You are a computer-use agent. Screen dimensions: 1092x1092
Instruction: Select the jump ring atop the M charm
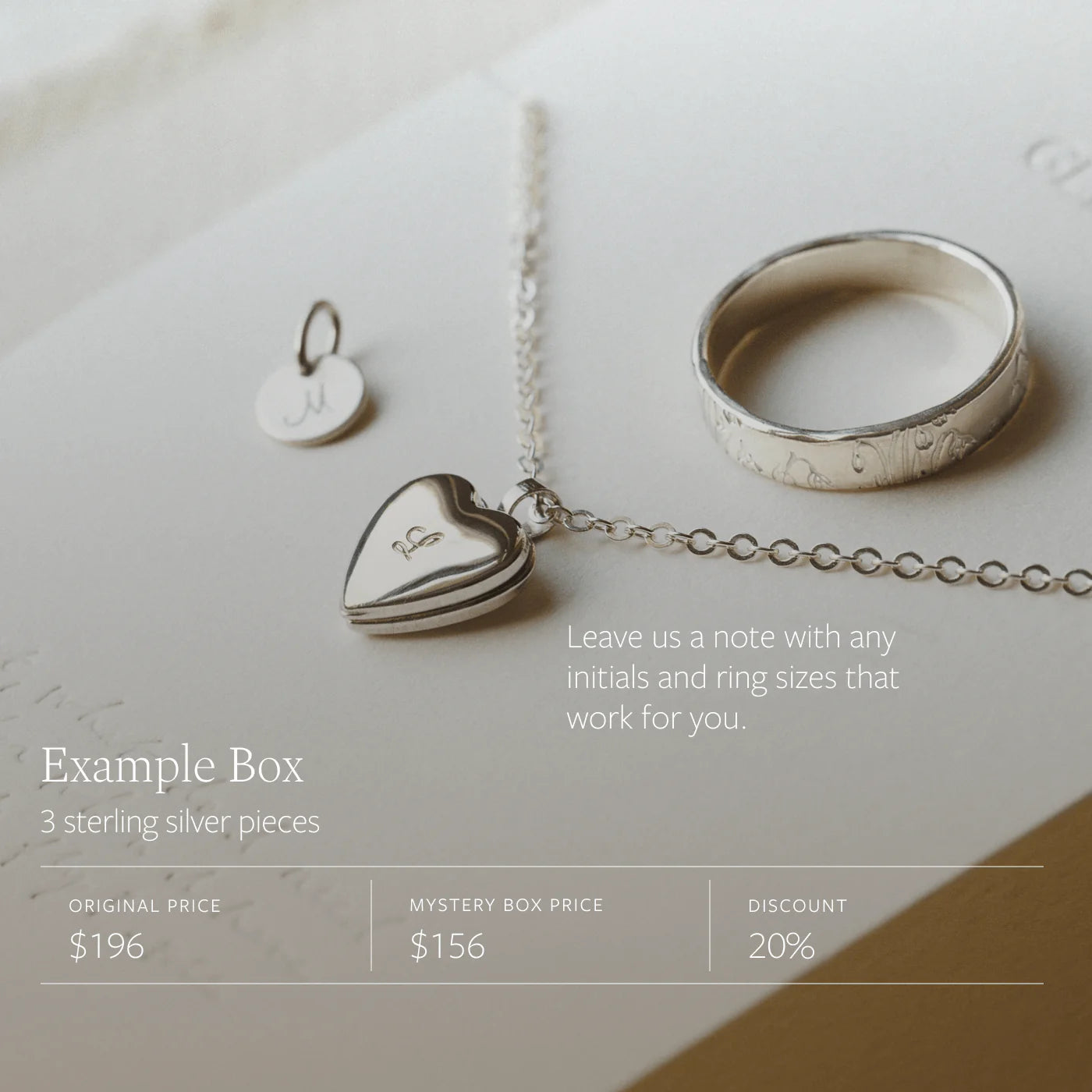coord(320,331)
